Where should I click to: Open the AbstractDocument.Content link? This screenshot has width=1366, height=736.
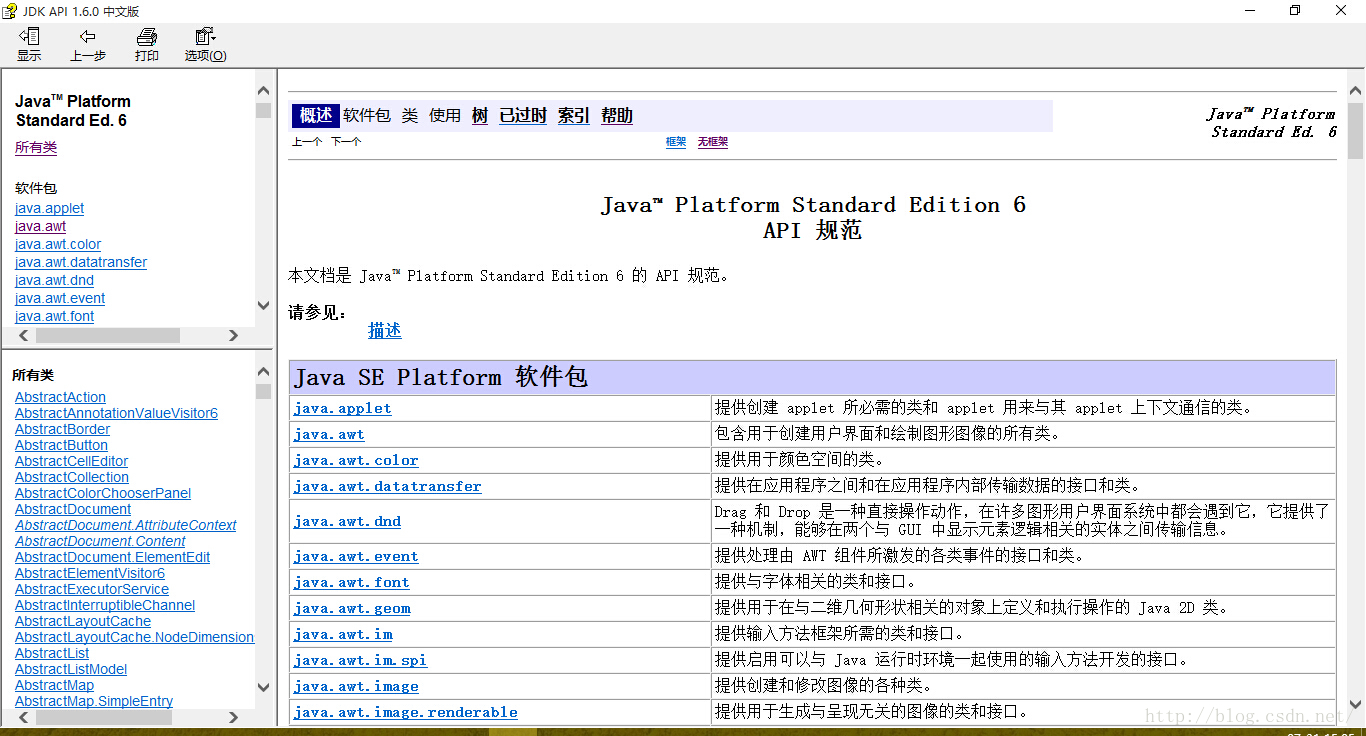(100, 541)
